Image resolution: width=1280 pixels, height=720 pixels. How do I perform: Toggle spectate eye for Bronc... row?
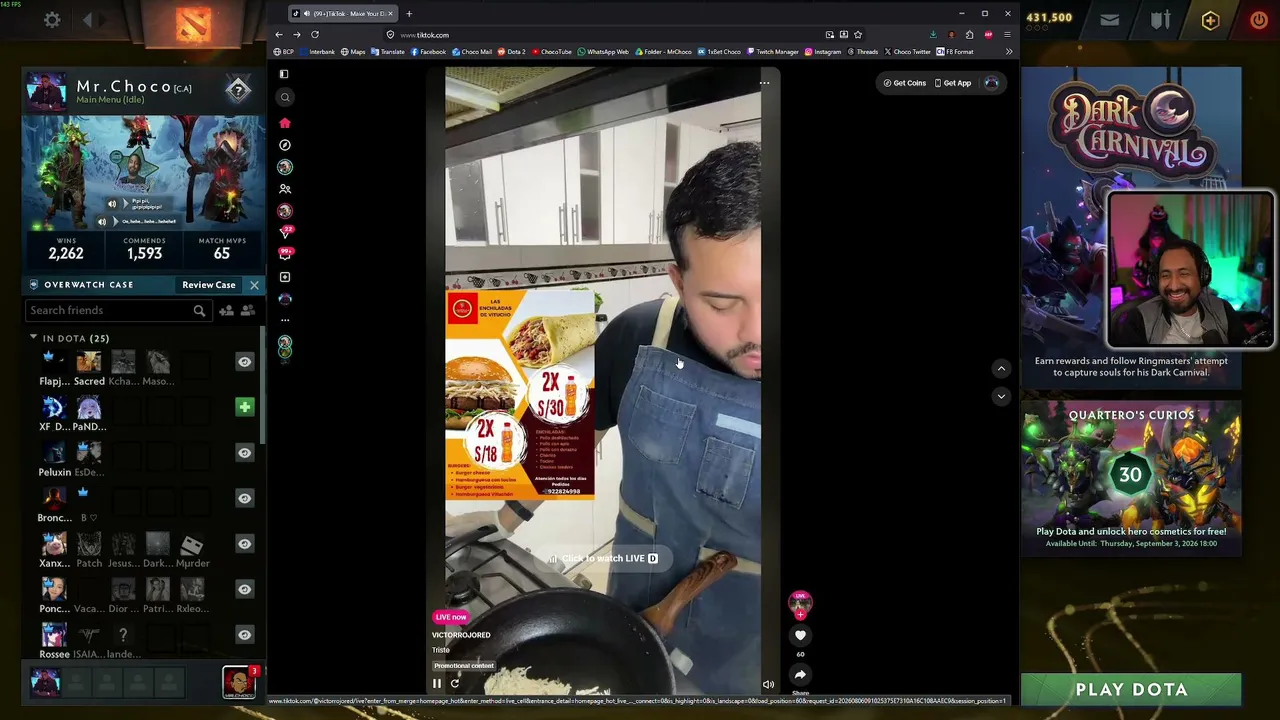coord(244,498)
